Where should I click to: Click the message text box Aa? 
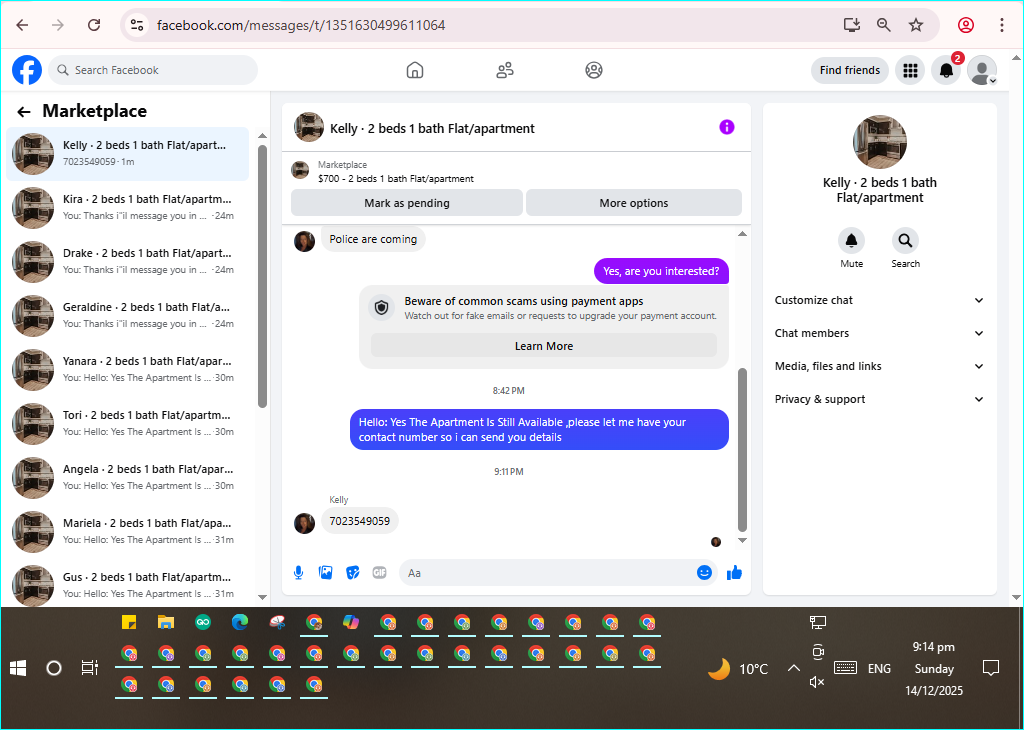click(x=549, y=573)
